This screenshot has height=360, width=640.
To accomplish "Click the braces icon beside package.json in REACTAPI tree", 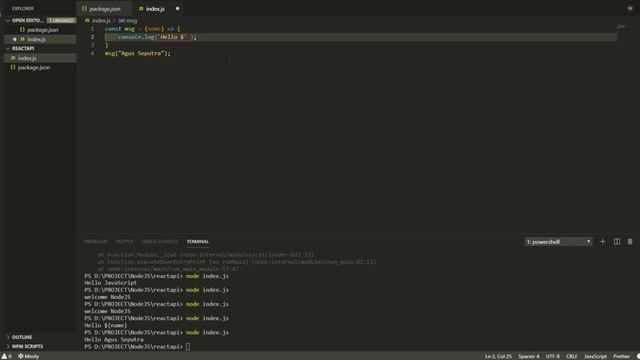I will [x=13, y=67].
